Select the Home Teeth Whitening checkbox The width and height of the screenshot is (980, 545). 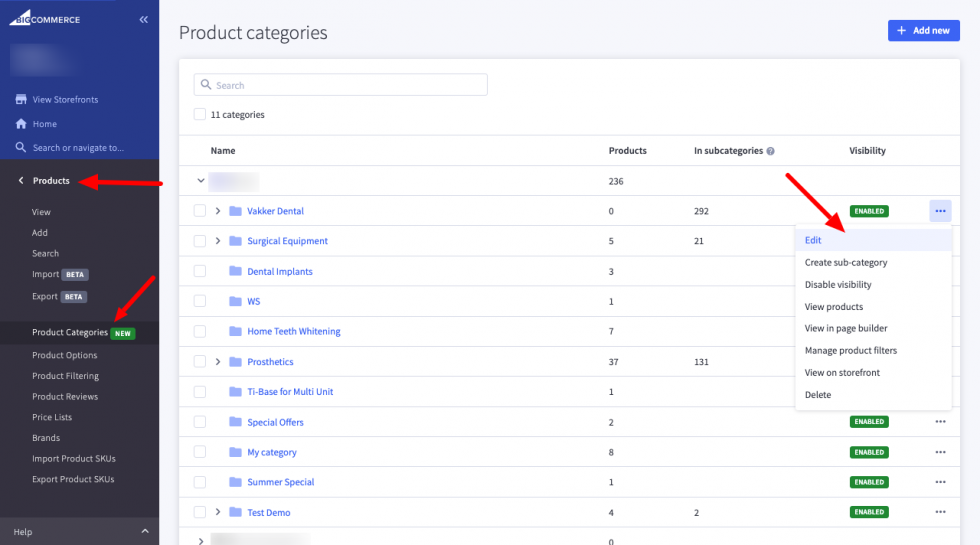point(200,331)
